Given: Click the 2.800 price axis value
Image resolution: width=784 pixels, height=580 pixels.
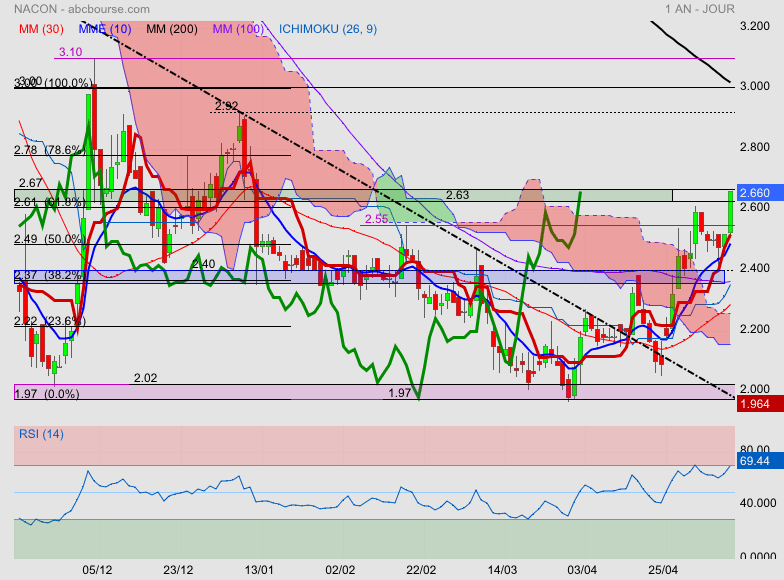Looking at the screenshot, I should click(755, 147).
